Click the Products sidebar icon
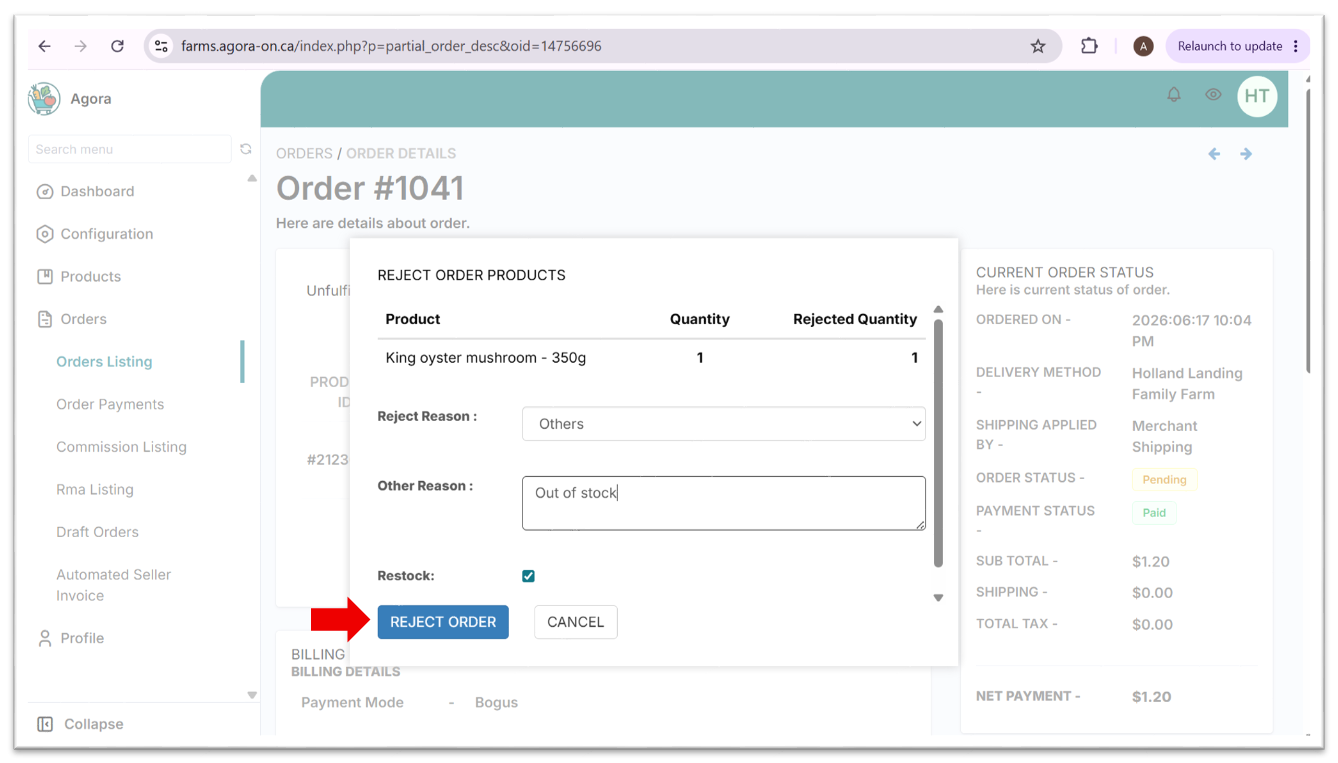The height and width of the screenshot is (763, 1338). point(44,276)
